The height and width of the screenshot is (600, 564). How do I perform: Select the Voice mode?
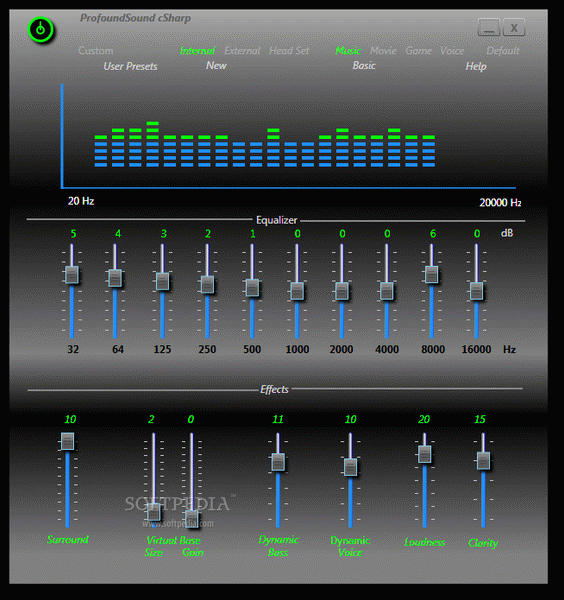[x=452, y=51]
